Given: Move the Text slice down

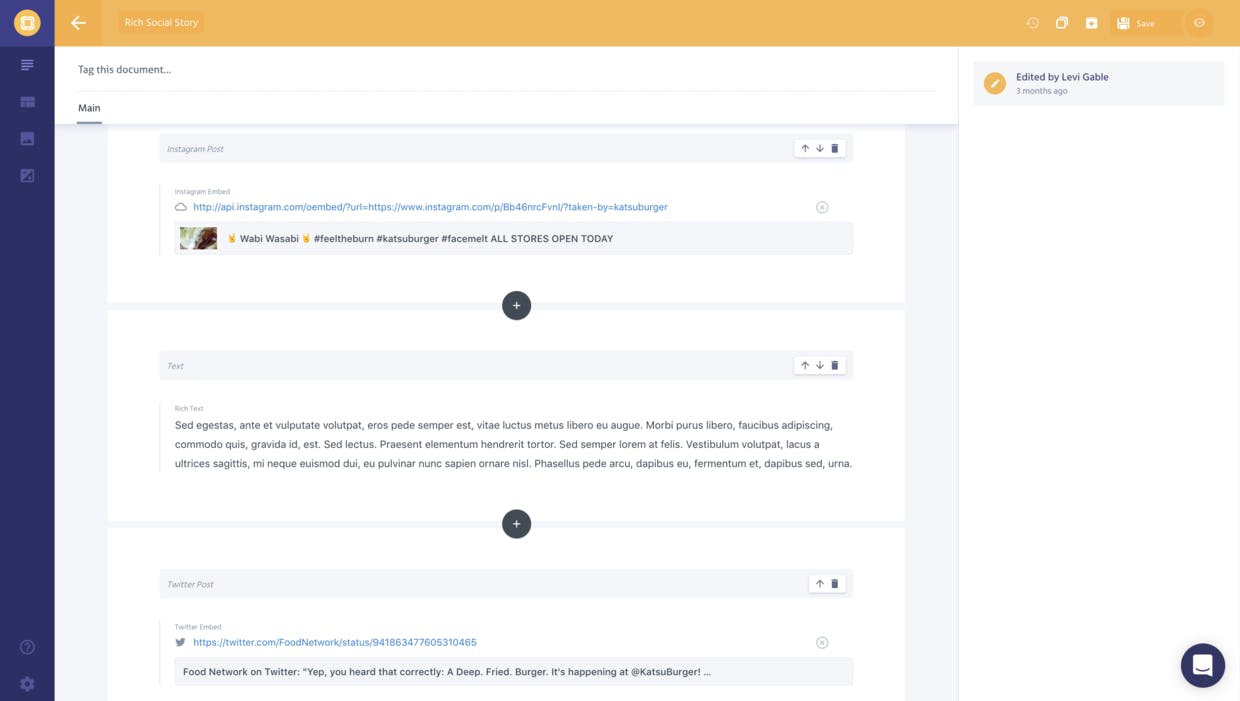Looking at the screenshot, I should (x=820, y=366).
